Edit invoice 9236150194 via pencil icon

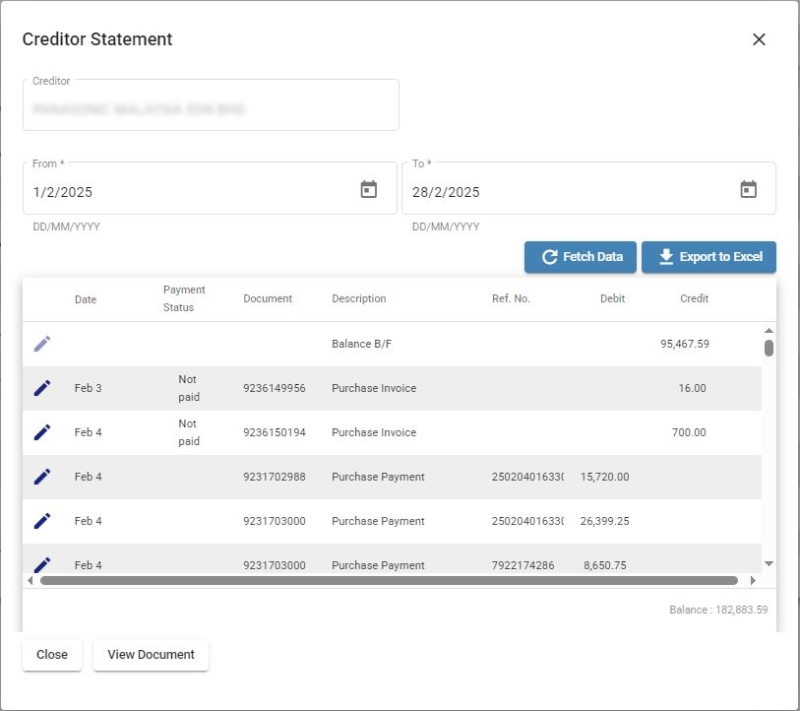pos(42,433)
